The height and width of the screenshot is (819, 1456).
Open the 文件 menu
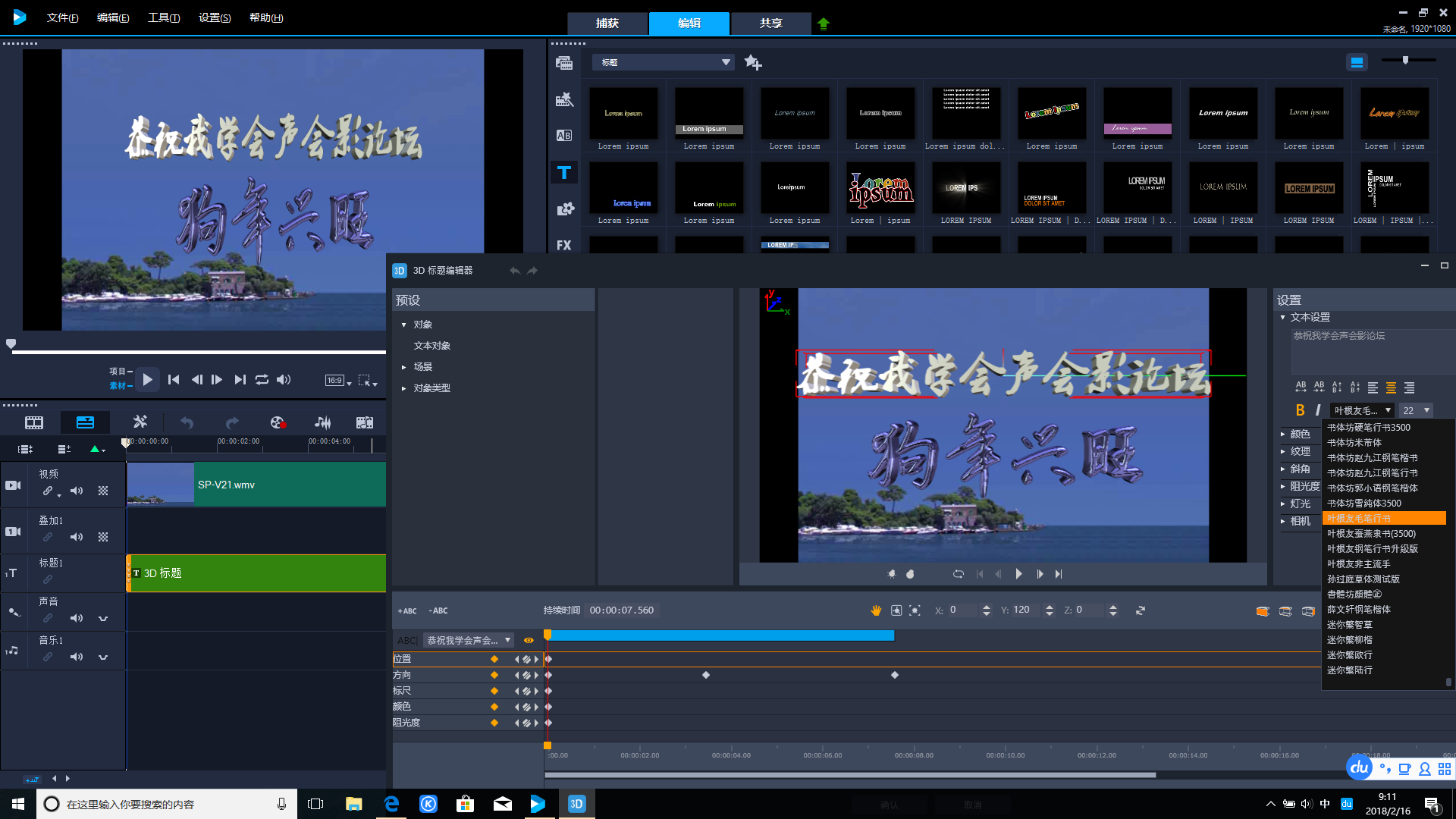point(62,17)
